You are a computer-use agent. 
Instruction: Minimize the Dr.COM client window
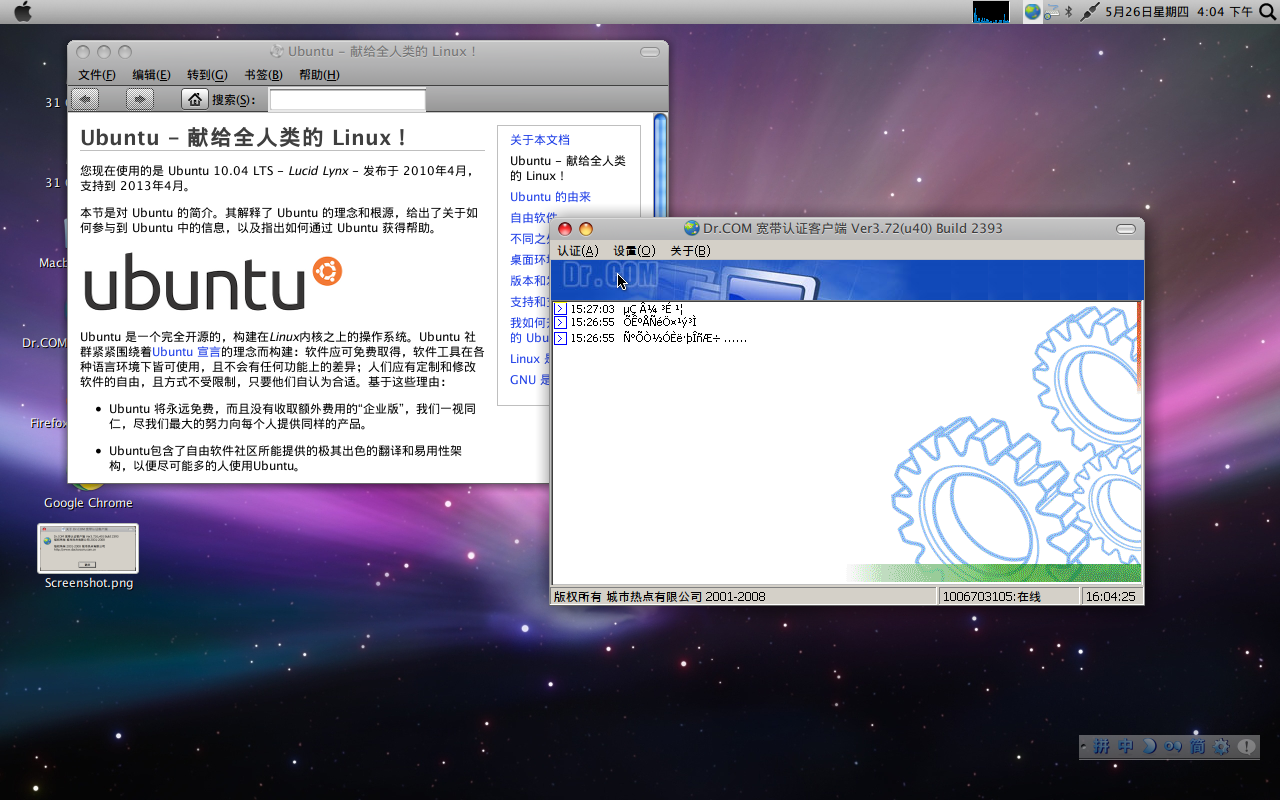tap(586, 229)
